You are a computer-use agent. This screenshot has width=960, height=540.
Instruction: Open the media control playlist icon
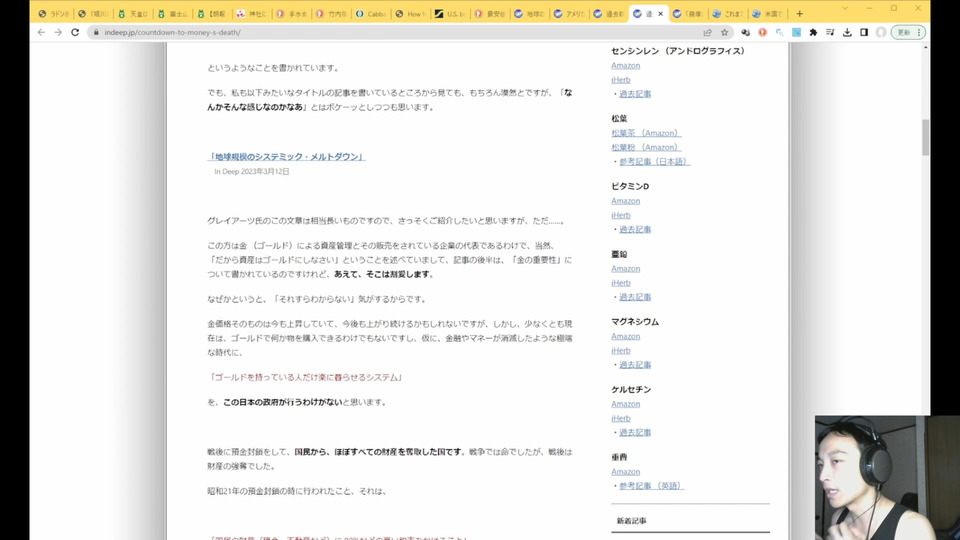click(x=830, y=32)
